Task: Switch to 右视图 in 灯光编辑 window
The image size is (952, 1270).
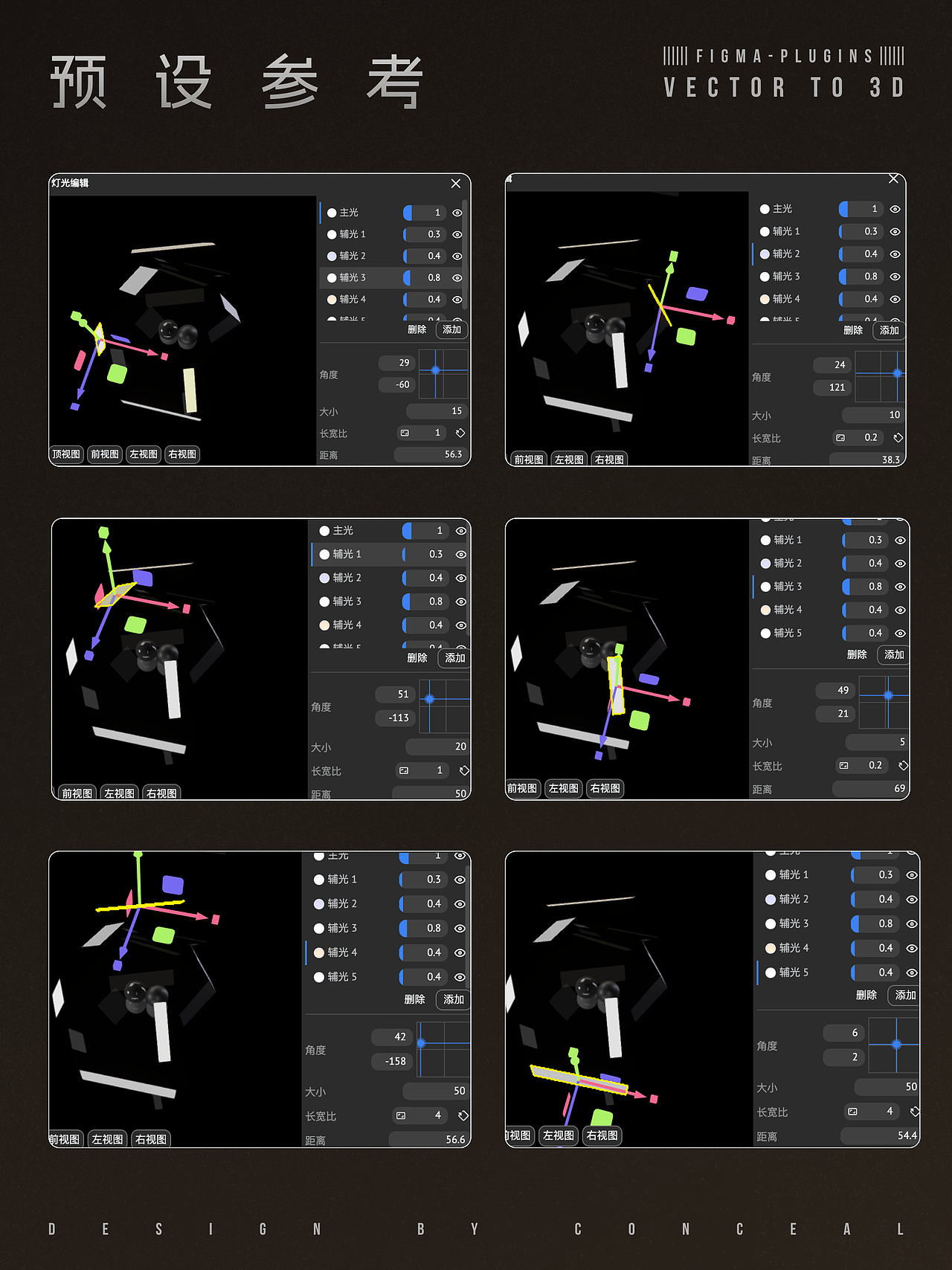Action: pyautogui.click(x=182, y=454)
